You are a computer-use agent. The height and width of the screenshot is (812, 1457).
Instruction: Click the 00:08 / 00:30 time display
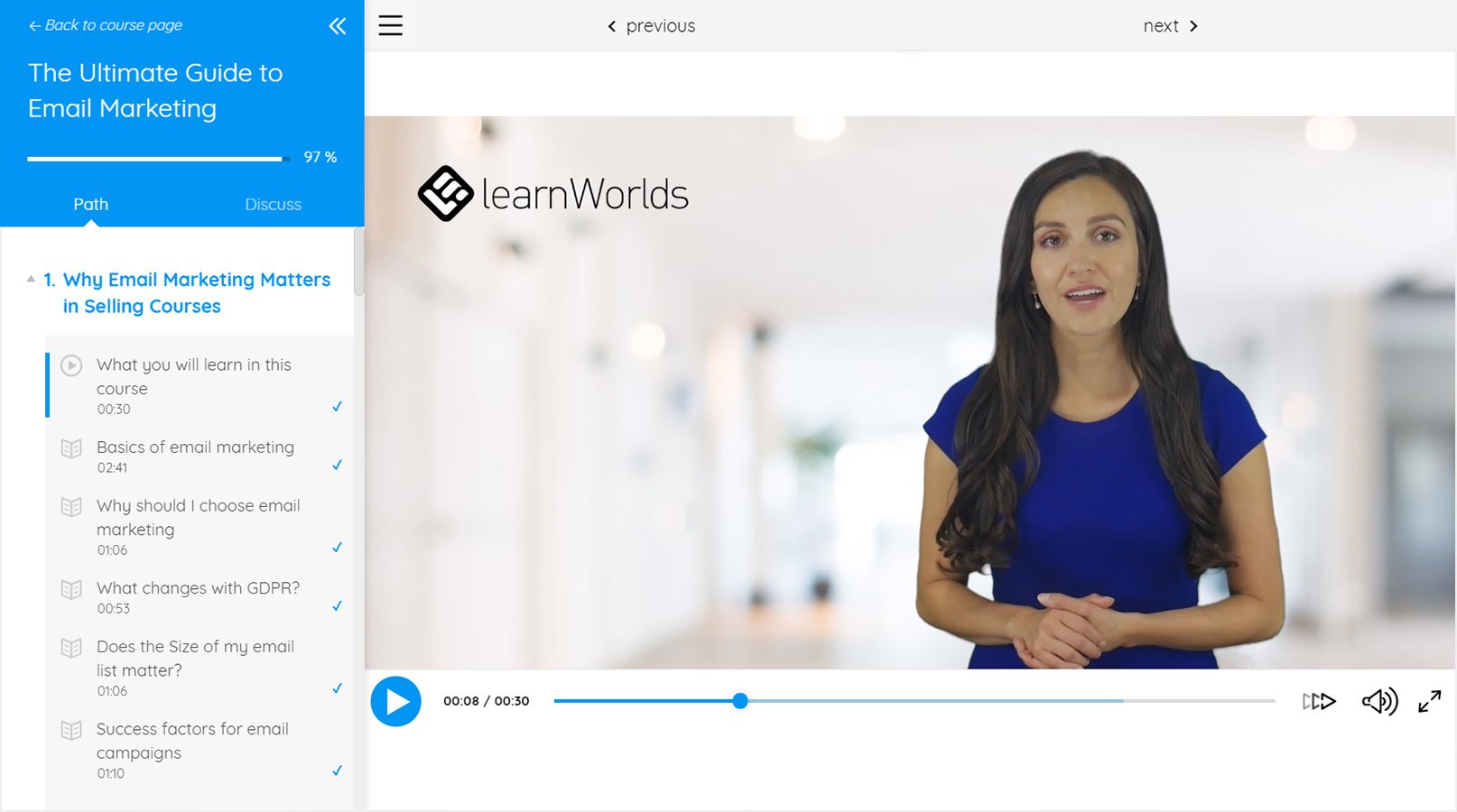point(487,700)
